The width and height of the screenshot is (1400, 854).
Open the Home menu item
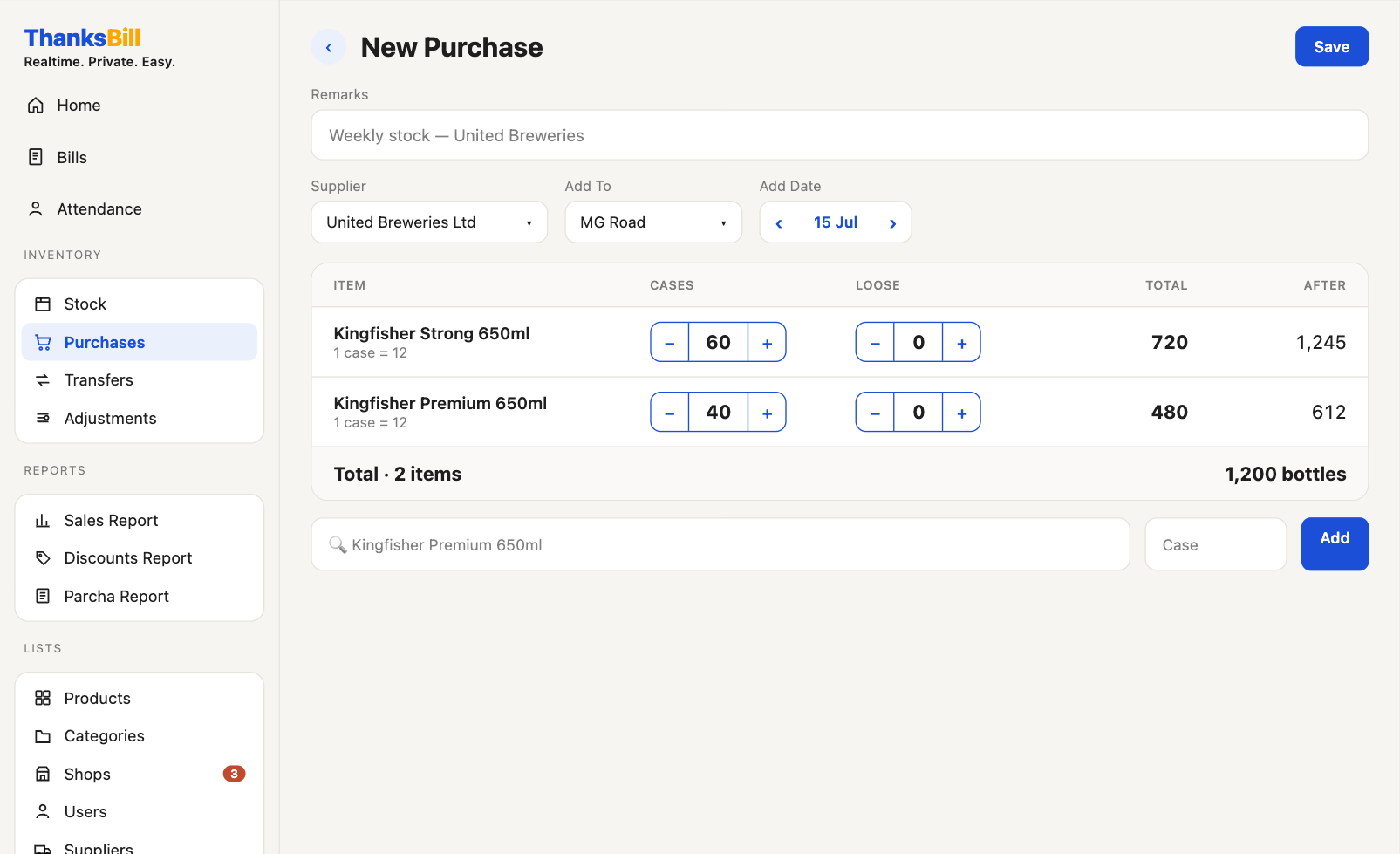(140, 106)
